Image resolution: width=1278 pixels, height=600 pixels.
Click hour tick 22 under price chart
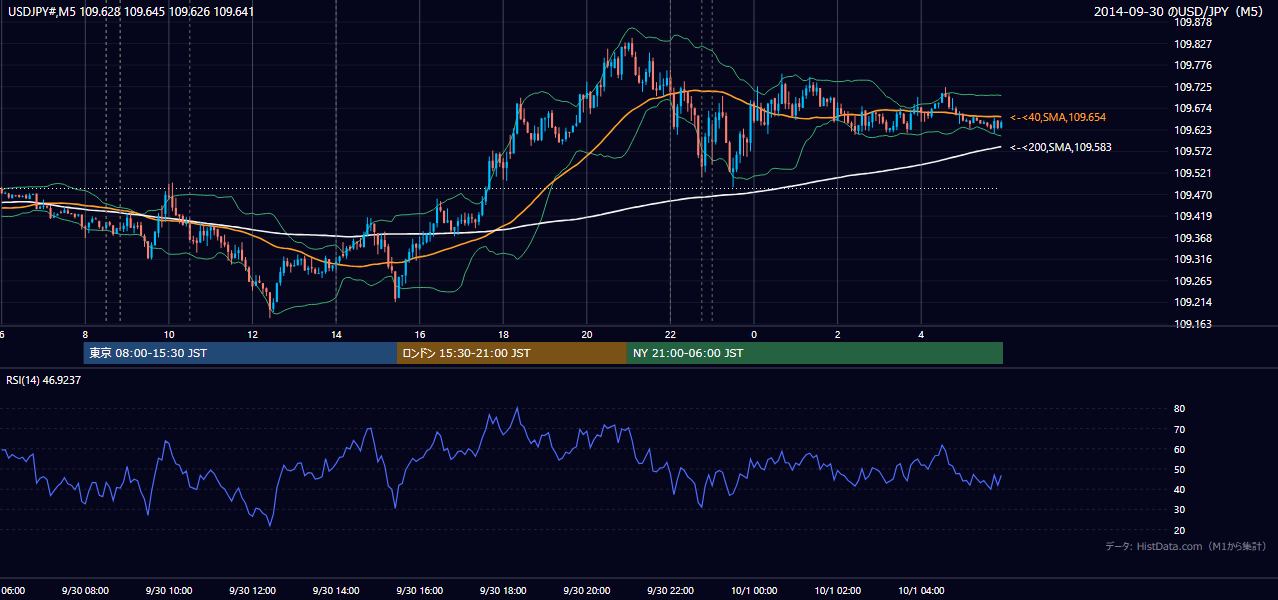[670, 335]
